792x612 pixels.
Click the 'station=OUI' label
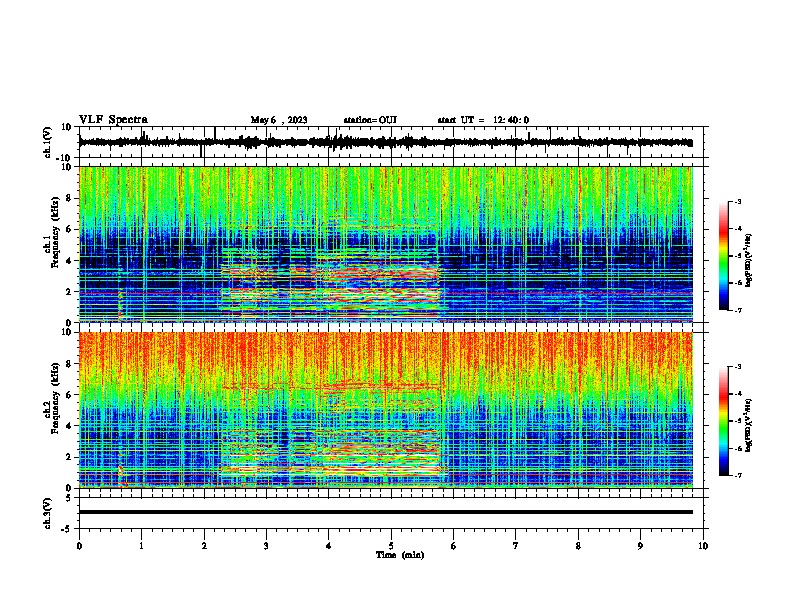[x=370, y=120]
